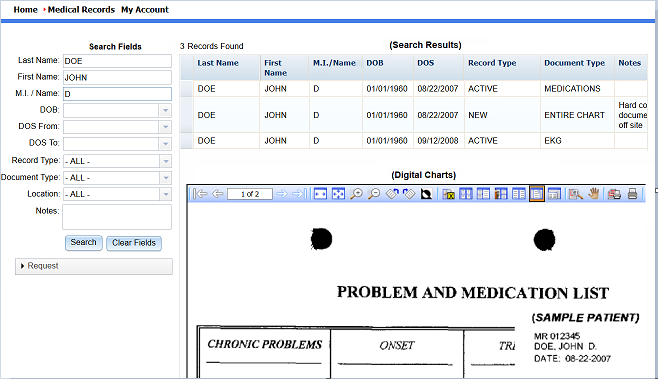
Task: Jump to last page in chart viewer
Action: click(x=299, y=193)
